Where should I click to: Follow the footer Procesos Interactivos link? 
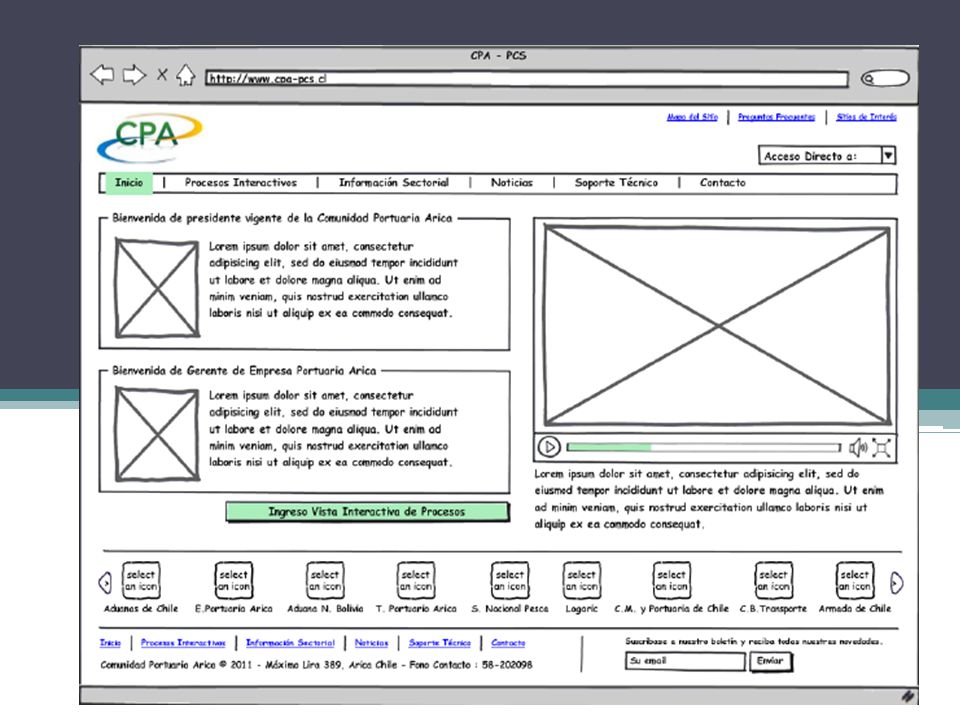coord(183,643)
